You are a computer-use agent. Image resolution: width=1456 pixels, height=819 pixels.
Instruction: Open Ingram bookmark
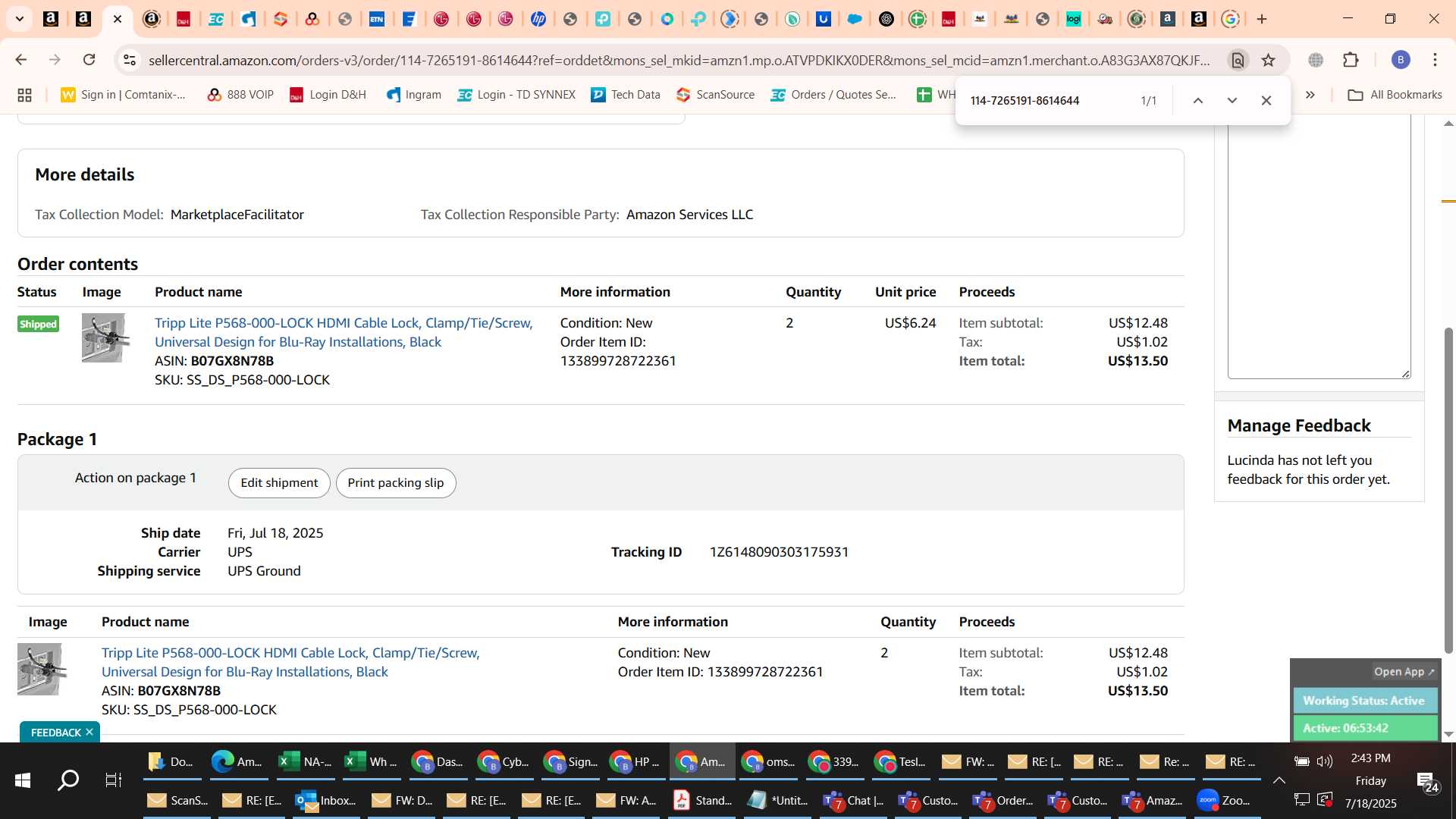[x=414, y=95]
